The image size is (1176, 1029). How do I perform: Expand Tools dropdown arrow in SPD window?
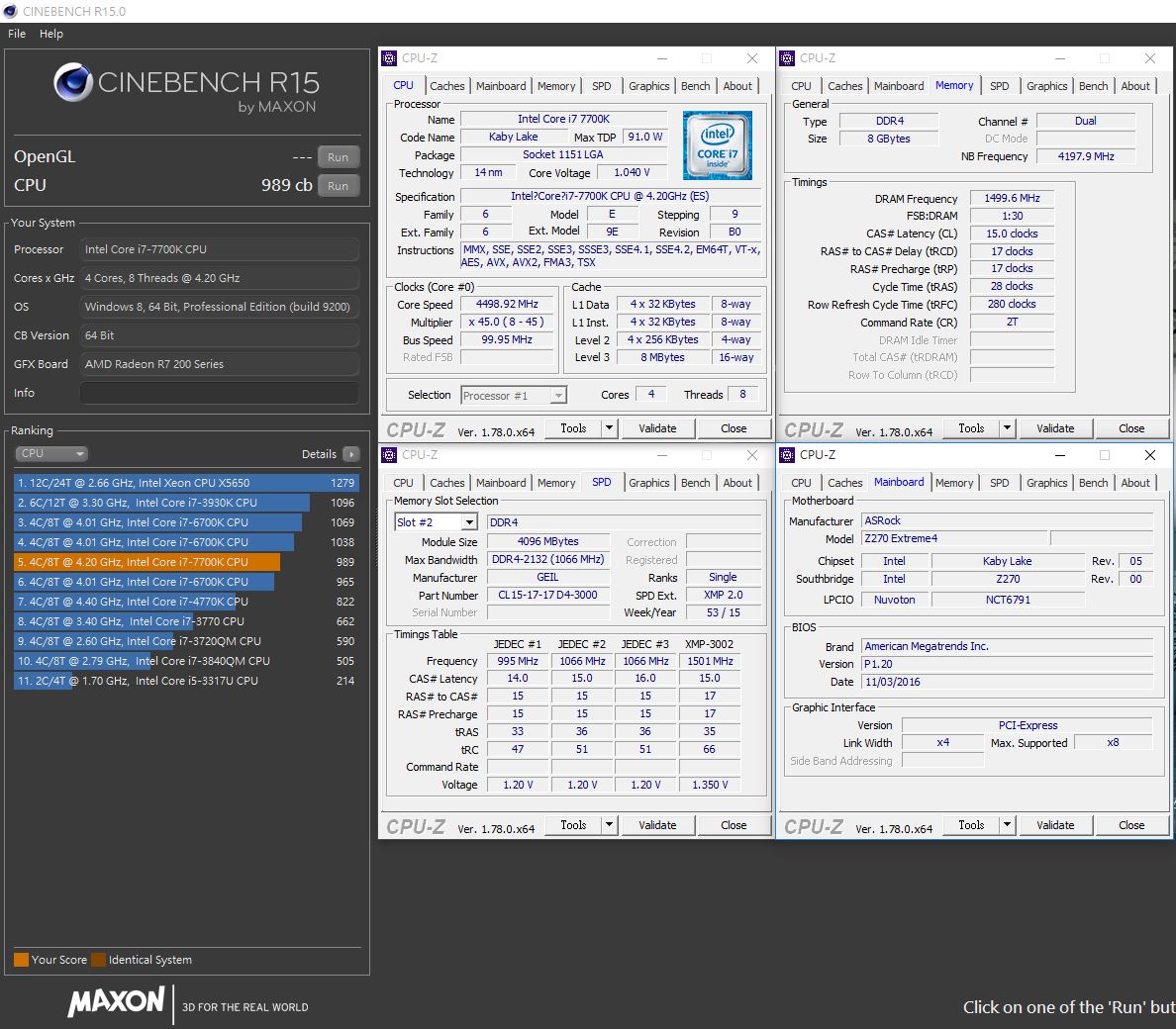(609, 825)
